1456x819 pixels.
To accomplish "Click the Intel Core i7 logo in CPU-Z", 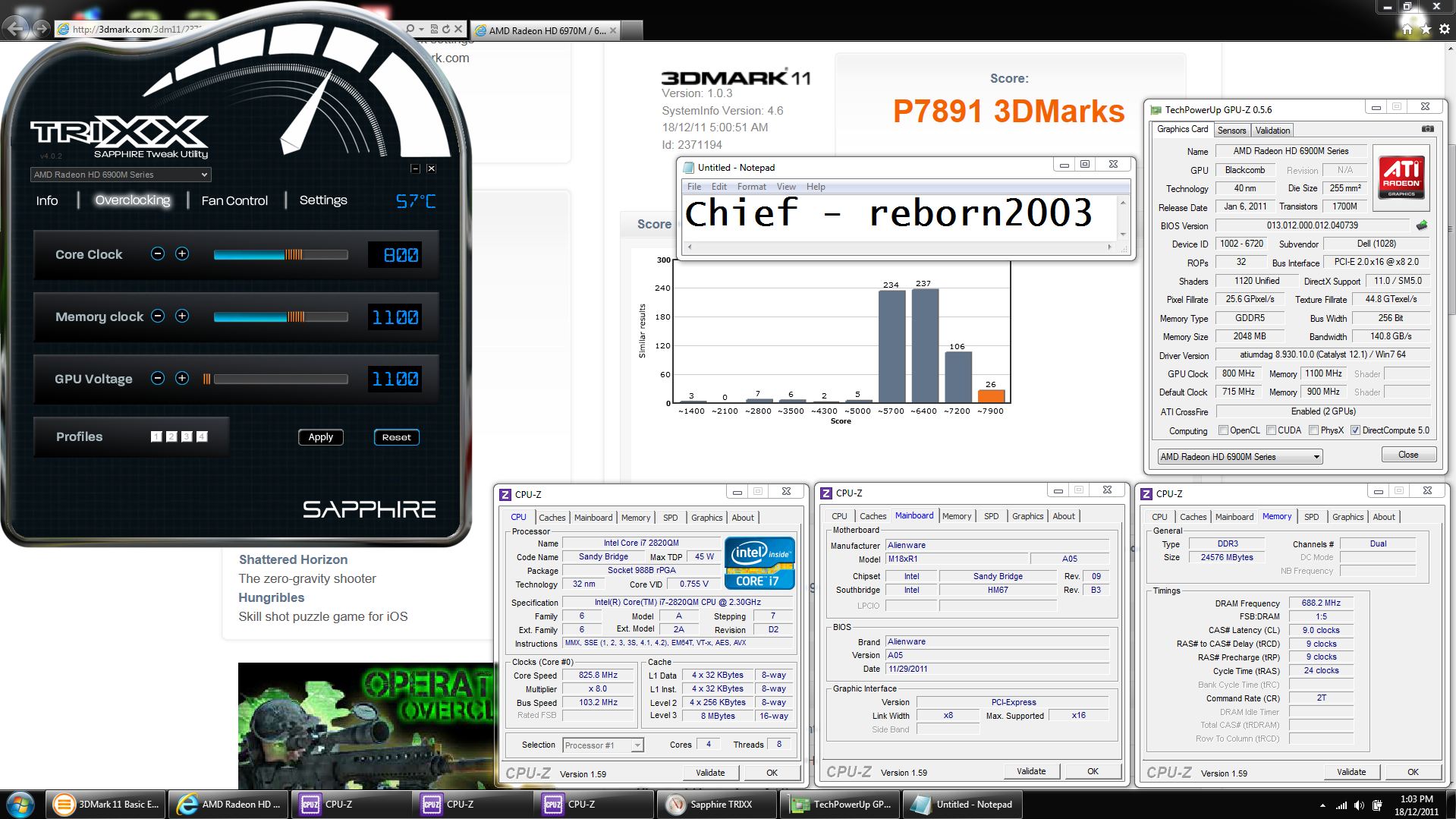I will [759, 563].
